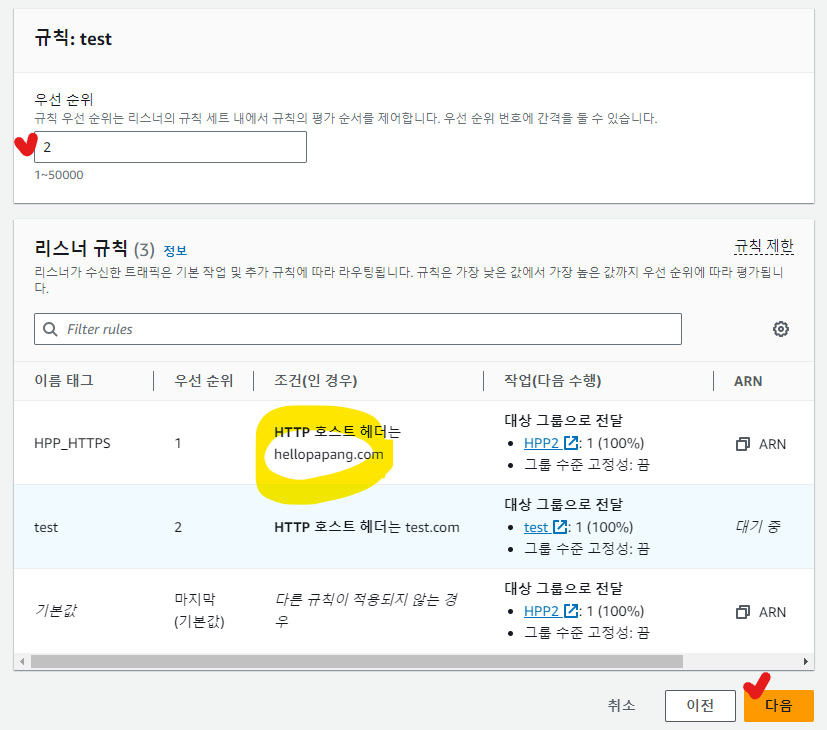The image size is (827, 730).
Task: Click external link icon beside default rule's HPP2
Action: [571, 611]
